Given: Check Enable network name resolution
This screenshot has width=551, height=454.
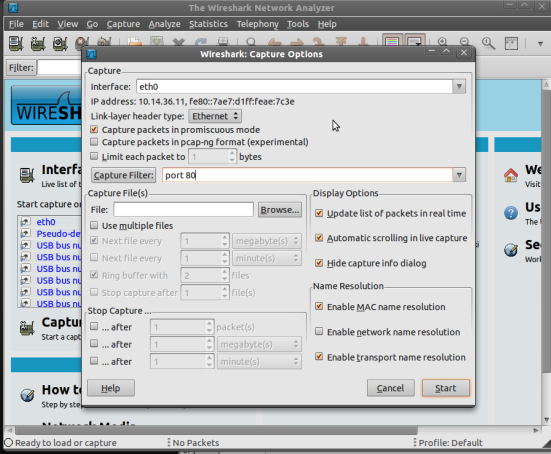Looking at the screenshot, I should 319,331.
